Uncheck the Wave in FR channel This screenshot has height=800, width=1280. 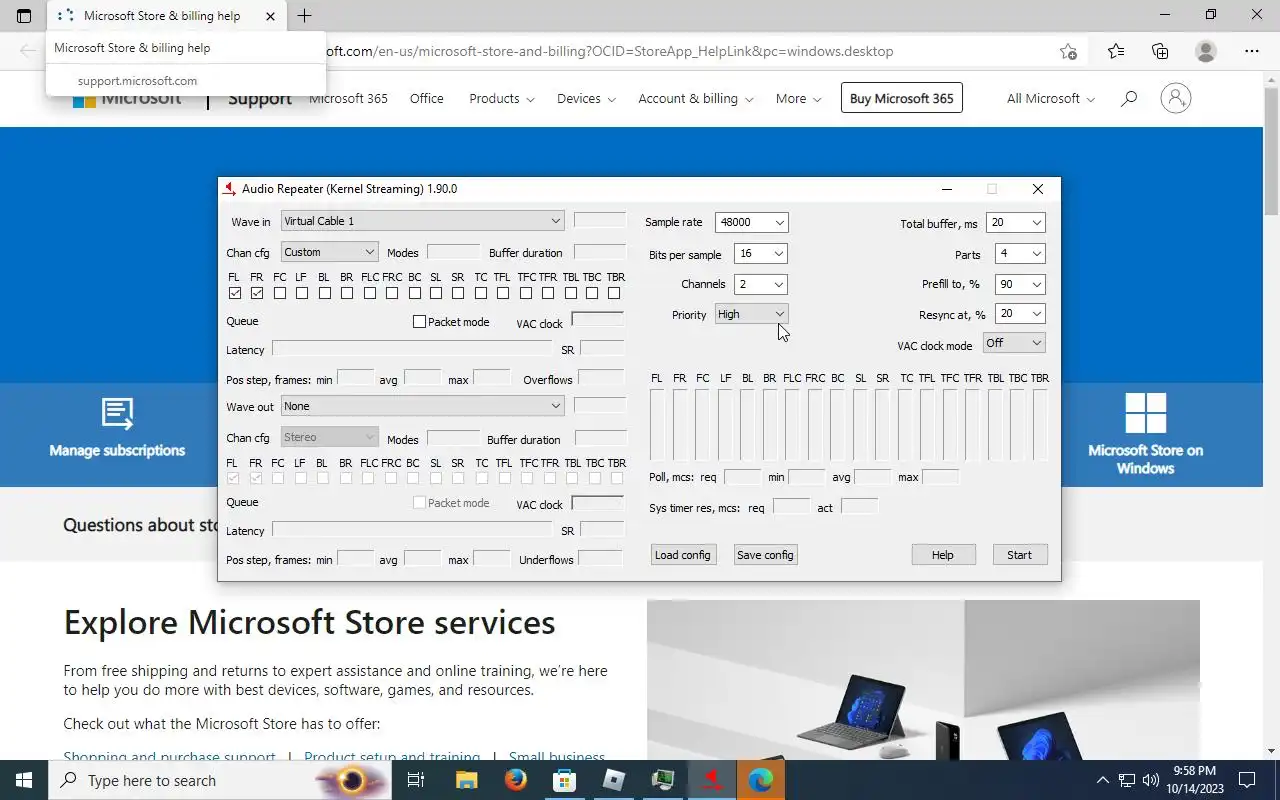pos(257,293)
